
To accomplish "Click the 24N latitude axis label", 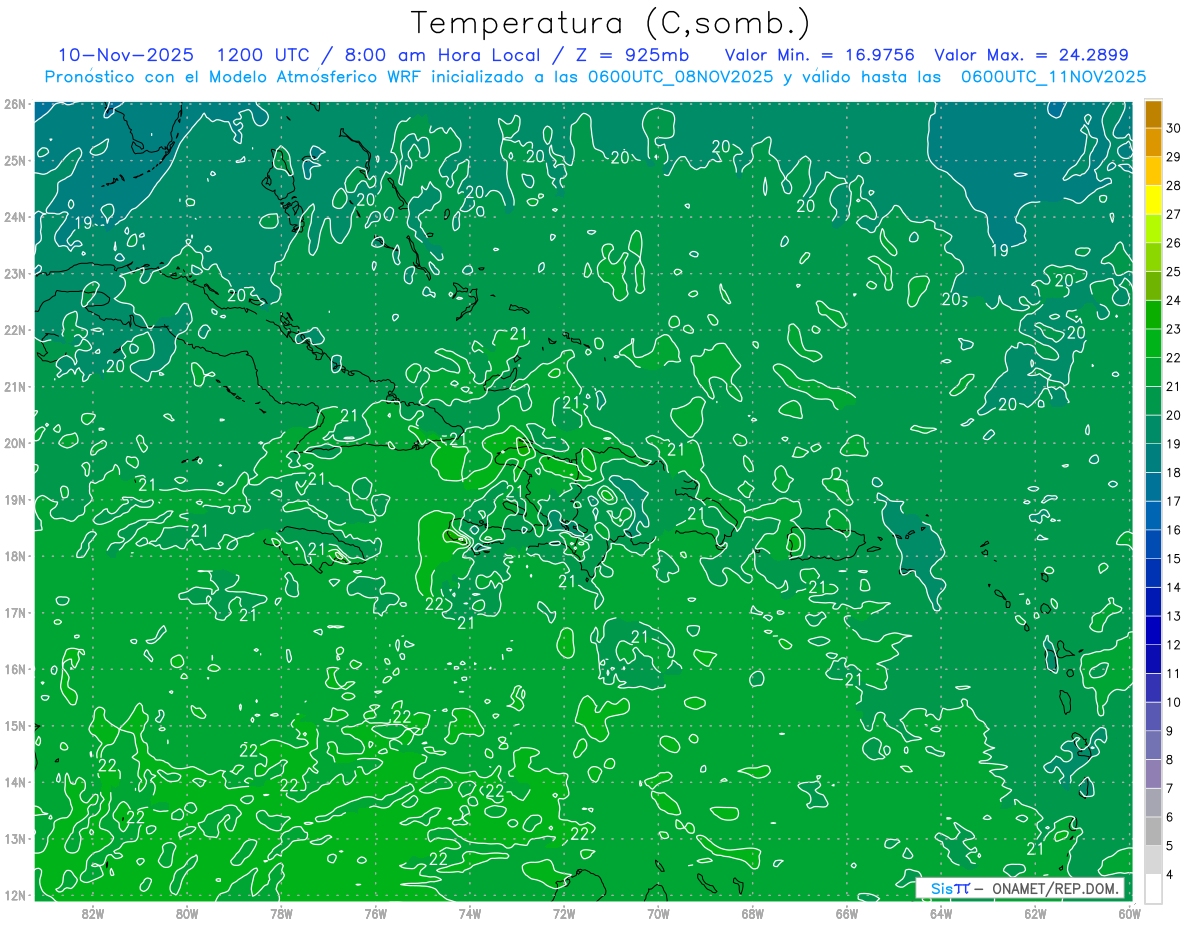I will pos(14,217).
